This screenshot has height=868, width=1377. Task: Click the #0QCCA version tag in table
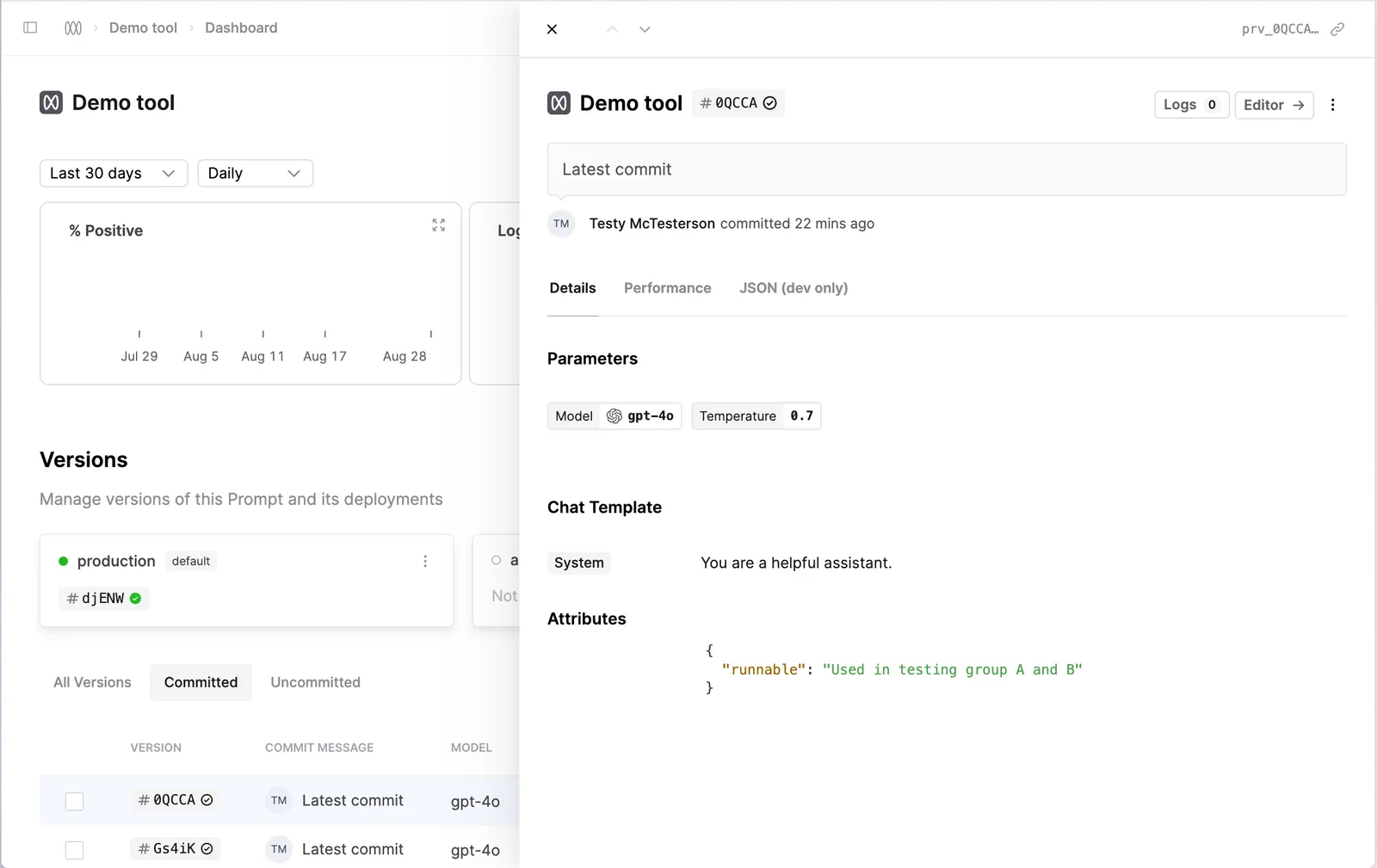pyautogui.click(x=176, y=800)
